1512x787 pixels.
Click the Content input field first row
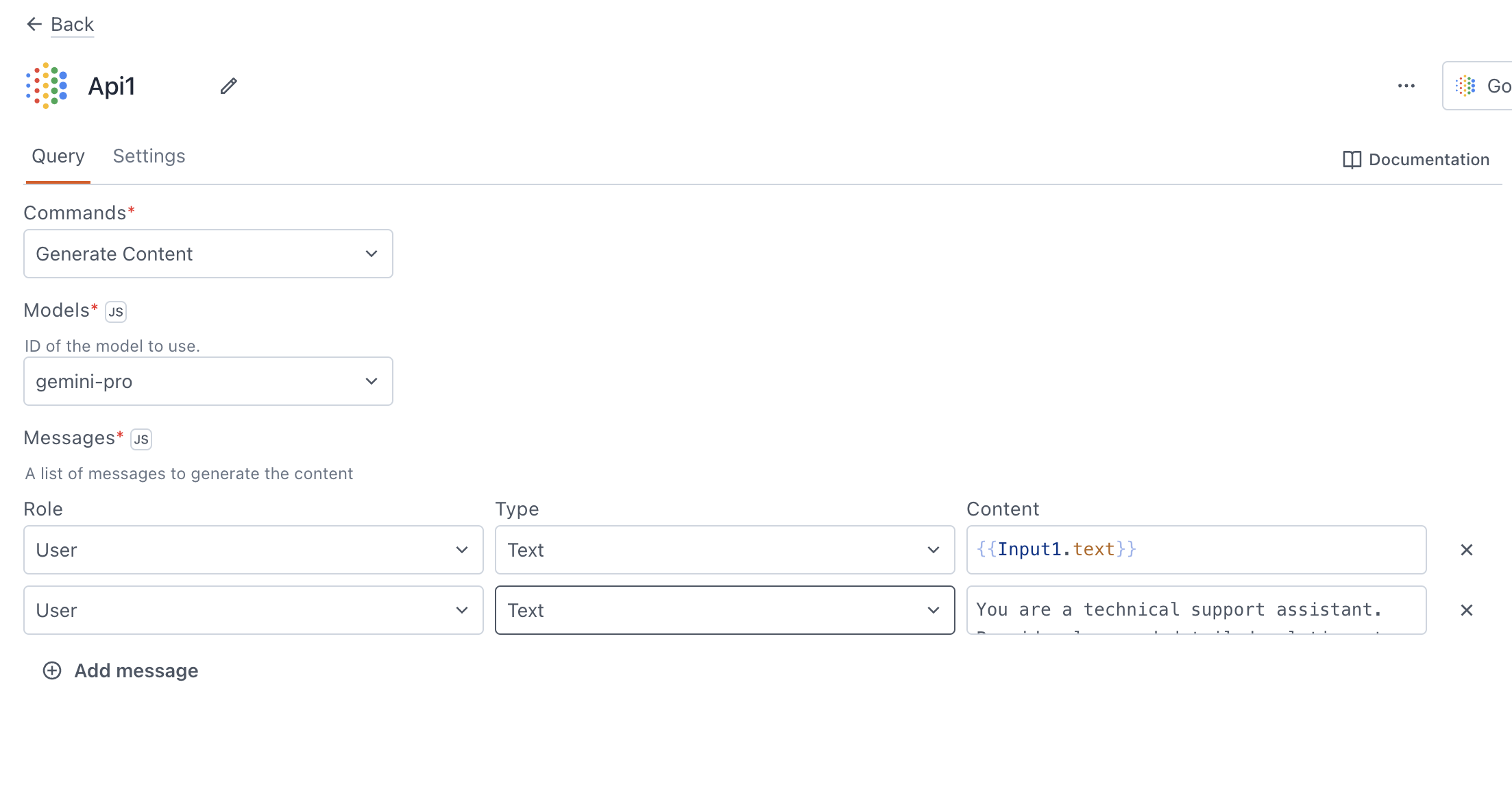[1196, 549]
